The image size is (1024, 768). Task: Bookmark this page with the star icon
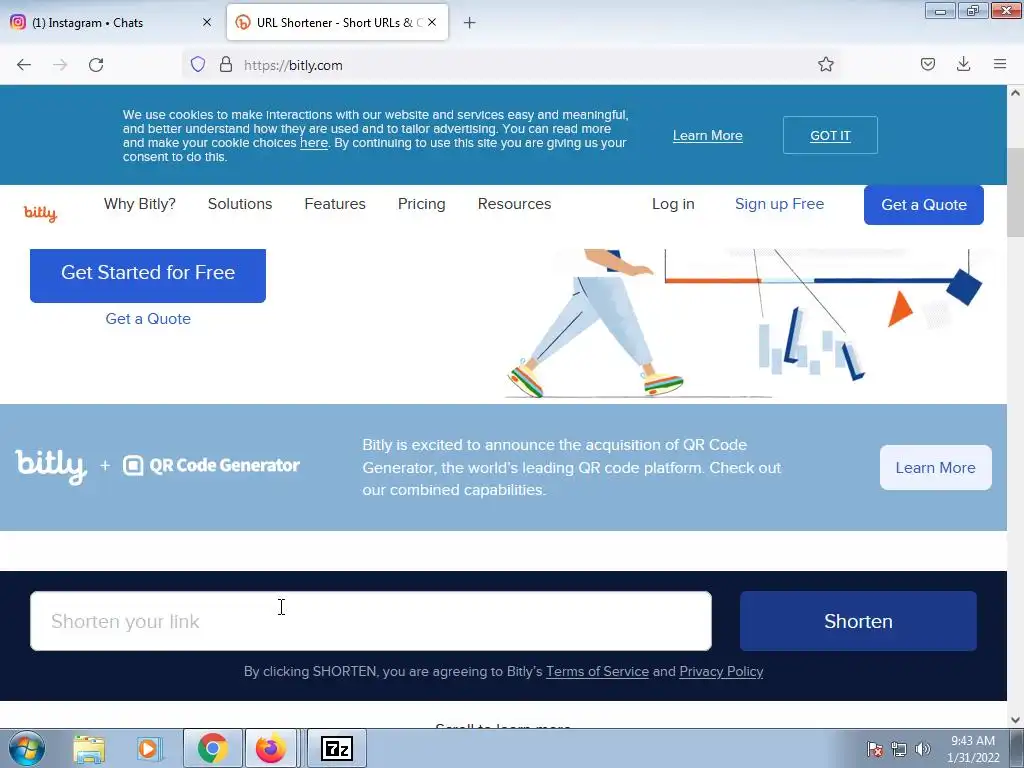pos(825,65)
